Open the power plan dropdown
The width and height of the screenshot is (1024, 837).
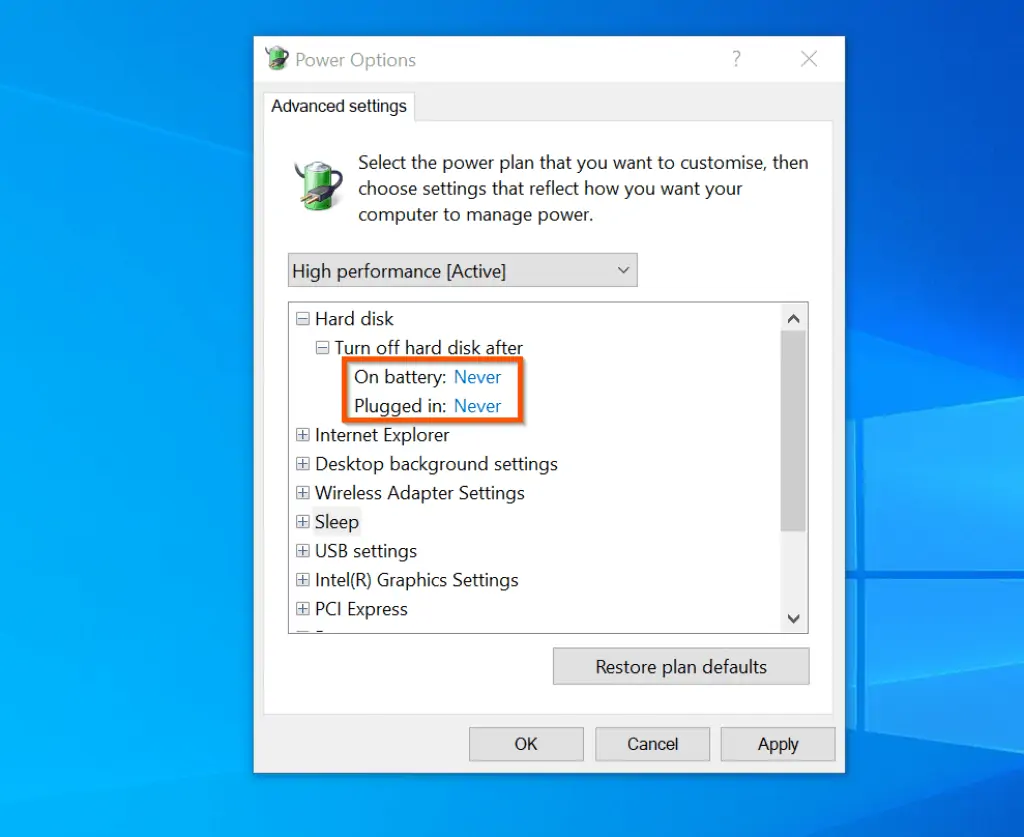(623, 270)
